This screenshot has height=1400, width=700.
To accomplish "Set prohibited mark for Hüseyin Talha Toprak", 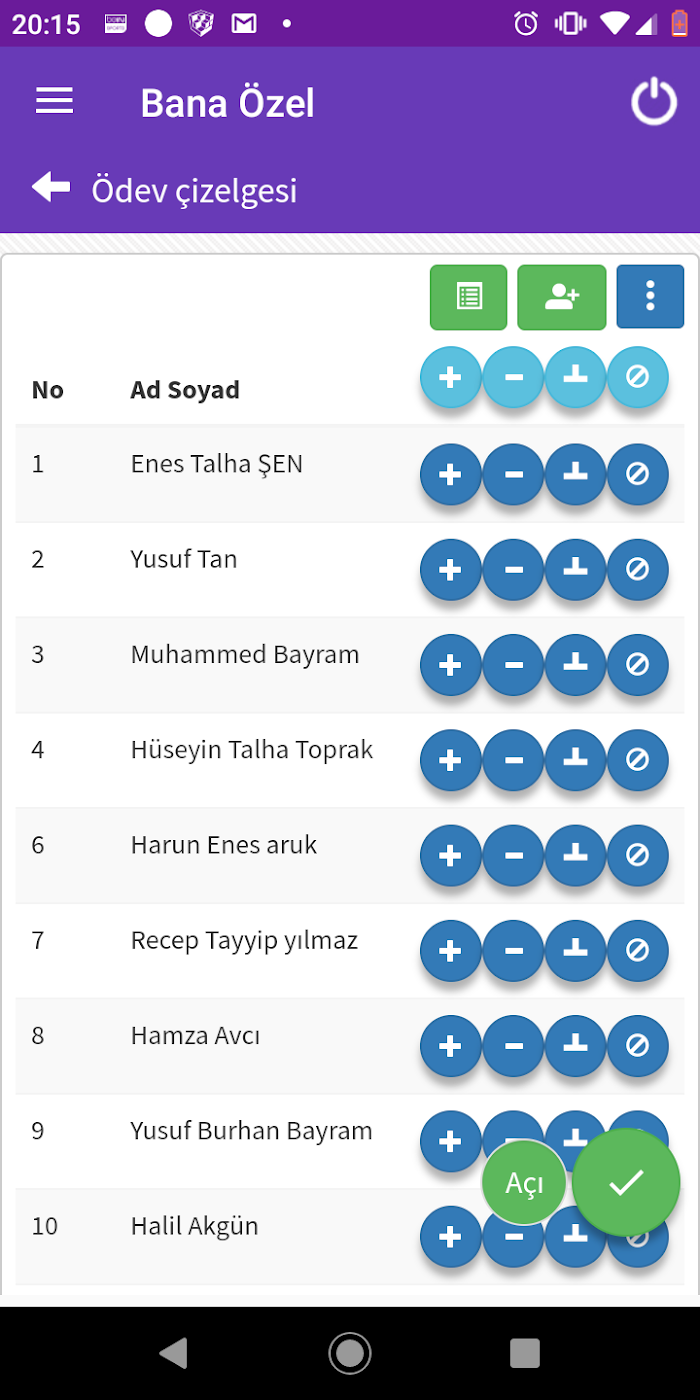I will 637,760.
